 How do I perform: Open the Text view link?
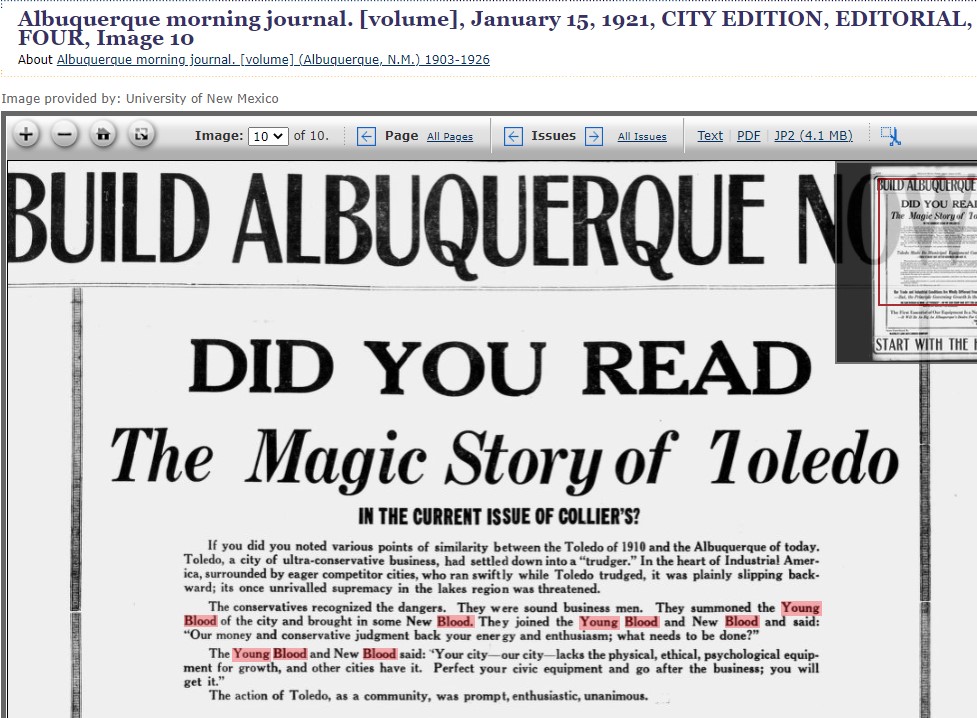pos(710,135)
